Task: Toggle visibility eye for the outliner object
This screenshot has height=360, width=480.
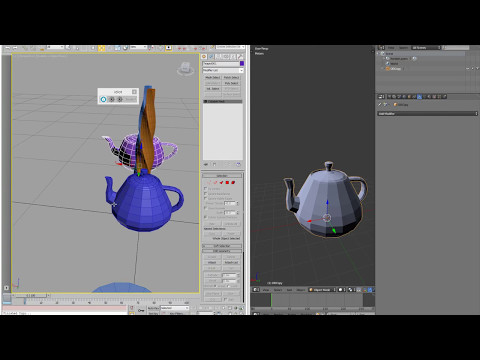Action: click(467, 69)
